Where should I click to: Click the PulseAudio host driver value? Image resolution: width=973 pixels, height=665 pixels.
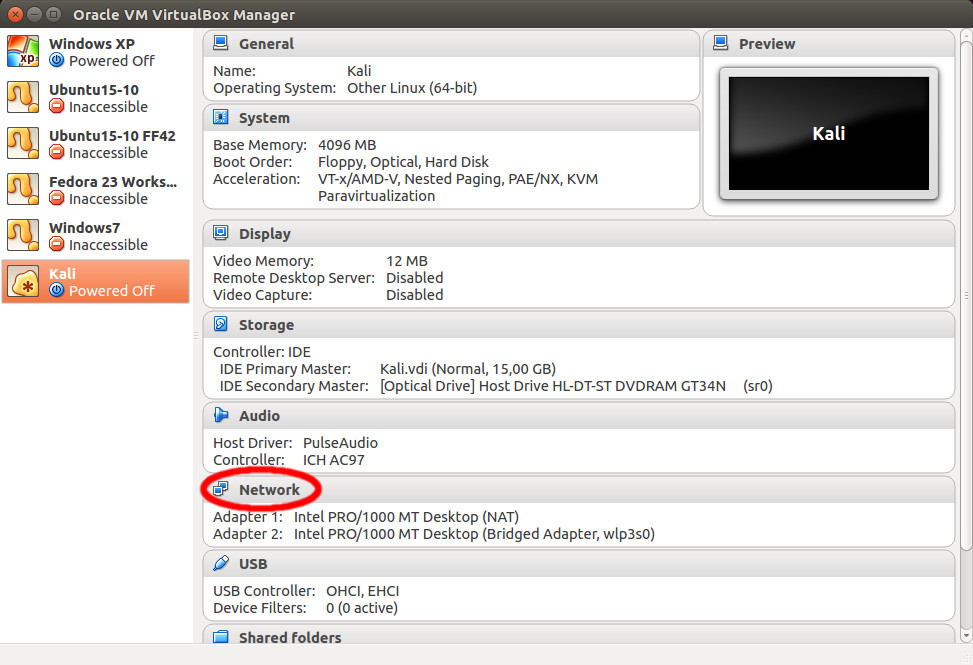pyautogui.click(x=340, y=443)
